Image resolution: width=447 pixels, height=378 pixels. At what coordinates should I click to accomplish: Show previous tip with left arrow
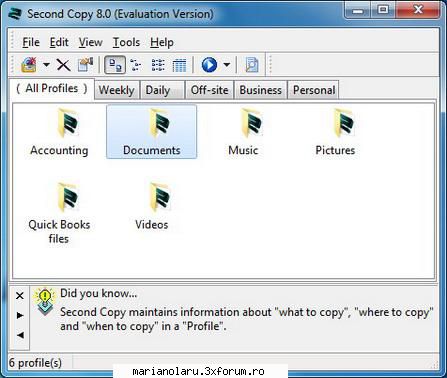pyautogui.click(x=20, y=335)
